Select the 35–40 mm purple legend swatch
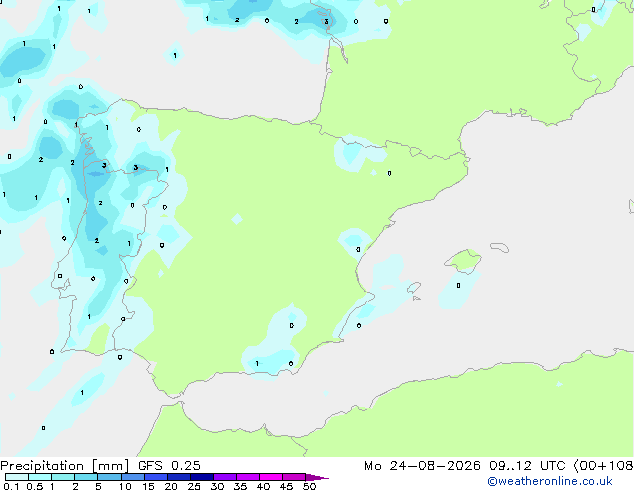The height and width of the screenshot is (490, 634). [x=248, y=477]
